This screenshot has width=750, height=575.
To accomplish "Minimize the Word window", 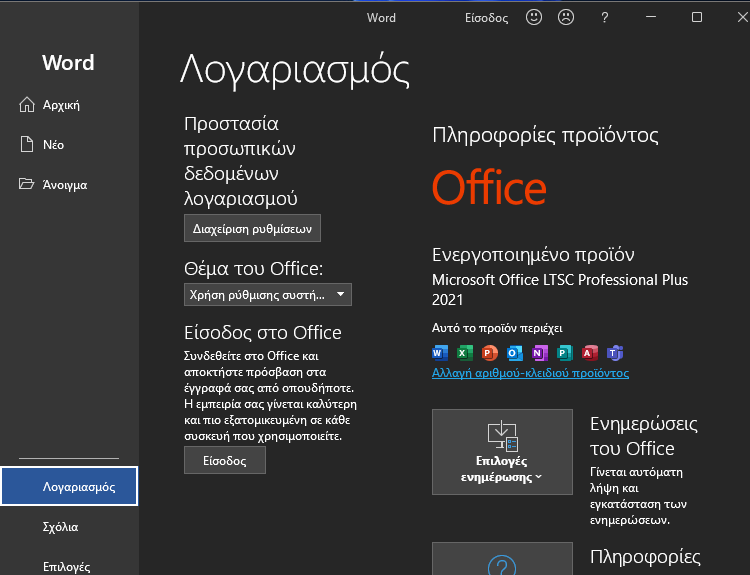I will pyautogui.click(x=651, y=17).
